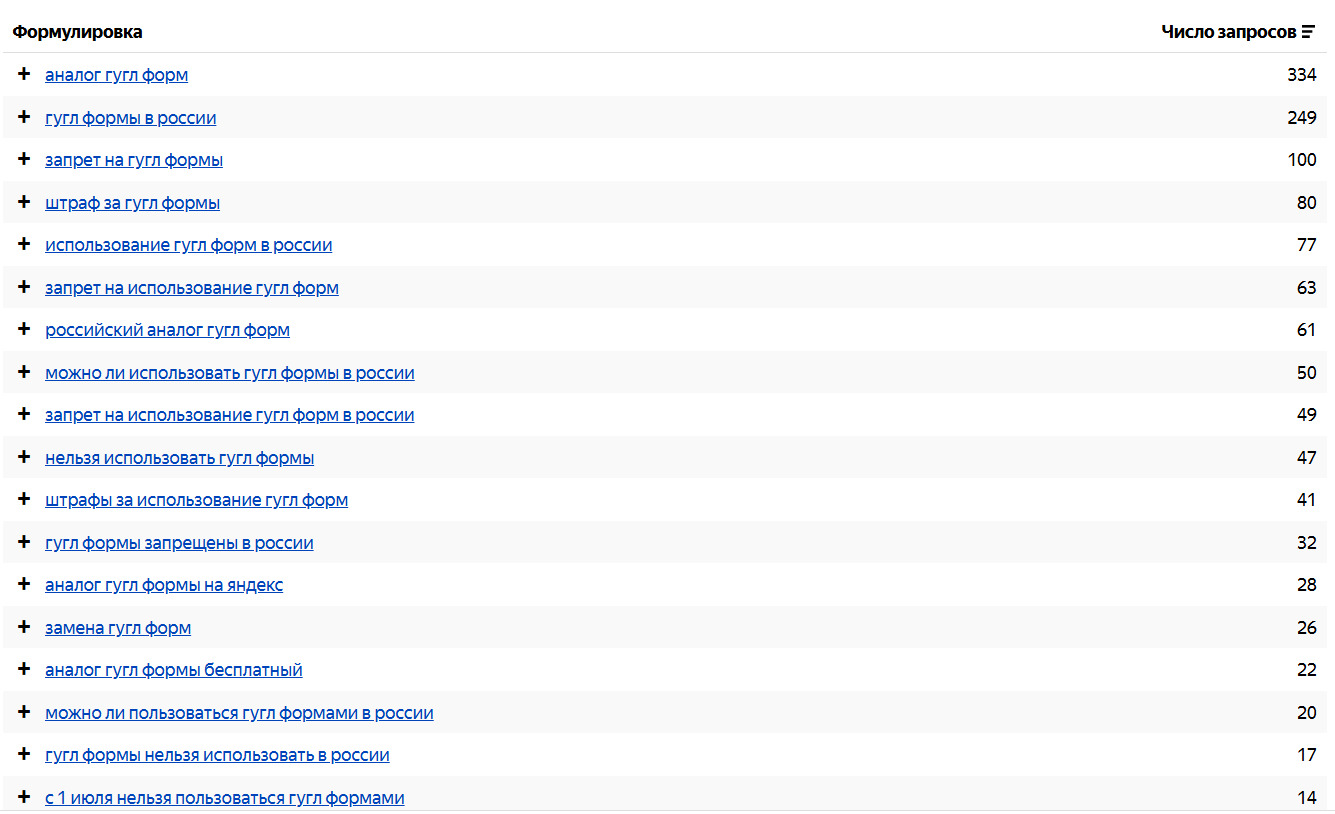The width and height of the screenshot is (1335, 814).
Task: Open link 'использование гугл форм в россии'
Action: (x=188, y=245)
